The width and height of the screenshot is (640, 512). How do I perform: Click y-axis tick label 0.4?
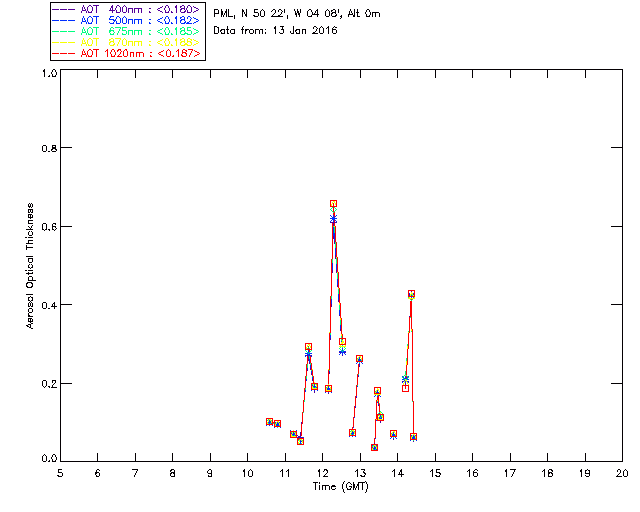[x=49, y=305]
